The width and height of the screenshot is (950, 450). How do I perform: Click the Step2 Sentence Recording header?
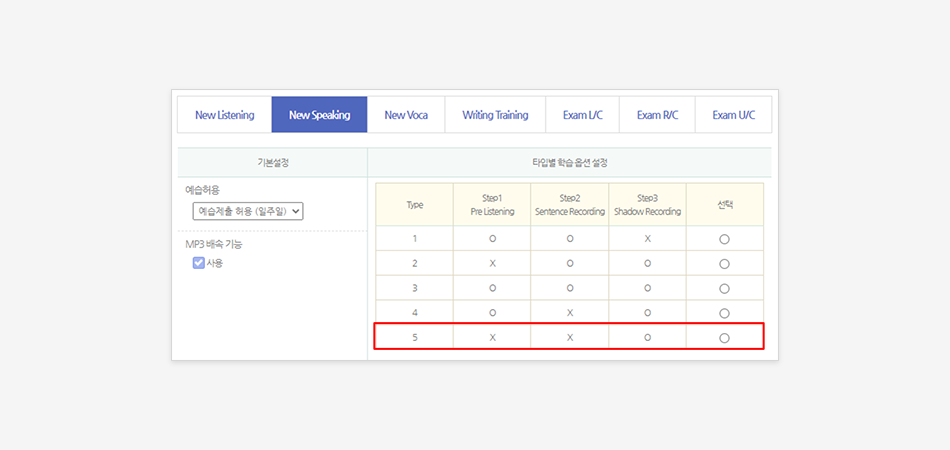point(570,205)
